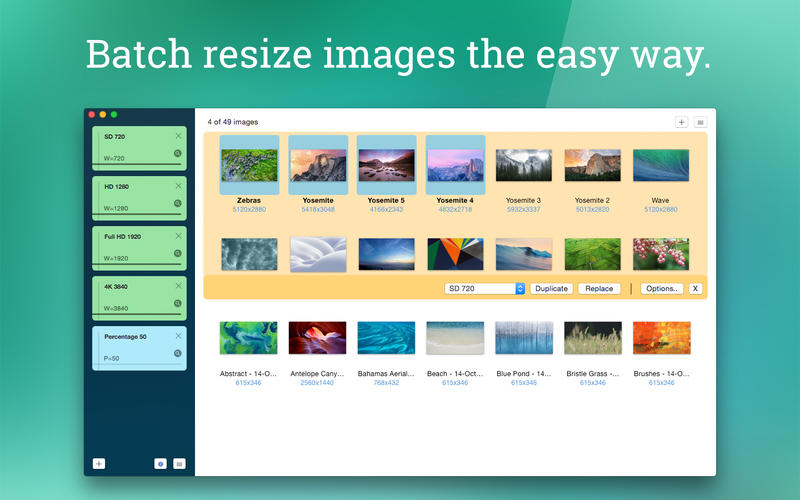The height and width of the screenshot is (500, 800).
Task: Open the info button in the sidebar footer
Action: pos(160,463)
